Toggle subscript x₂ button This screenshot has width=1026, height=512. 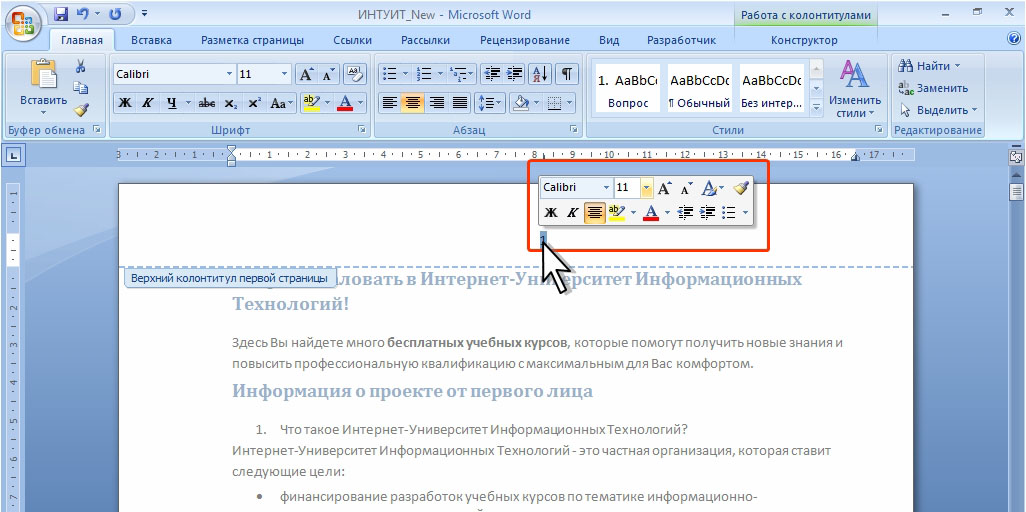pos(230,103)
